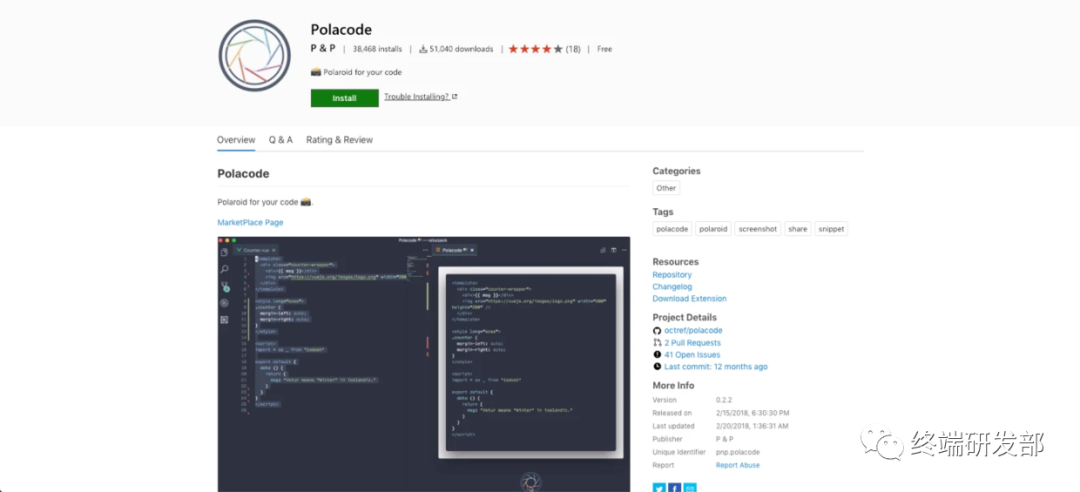The height and width of the screenshot is (492, 1080).
Task: Share the extension on Facebook
Action: pos(675,487)
